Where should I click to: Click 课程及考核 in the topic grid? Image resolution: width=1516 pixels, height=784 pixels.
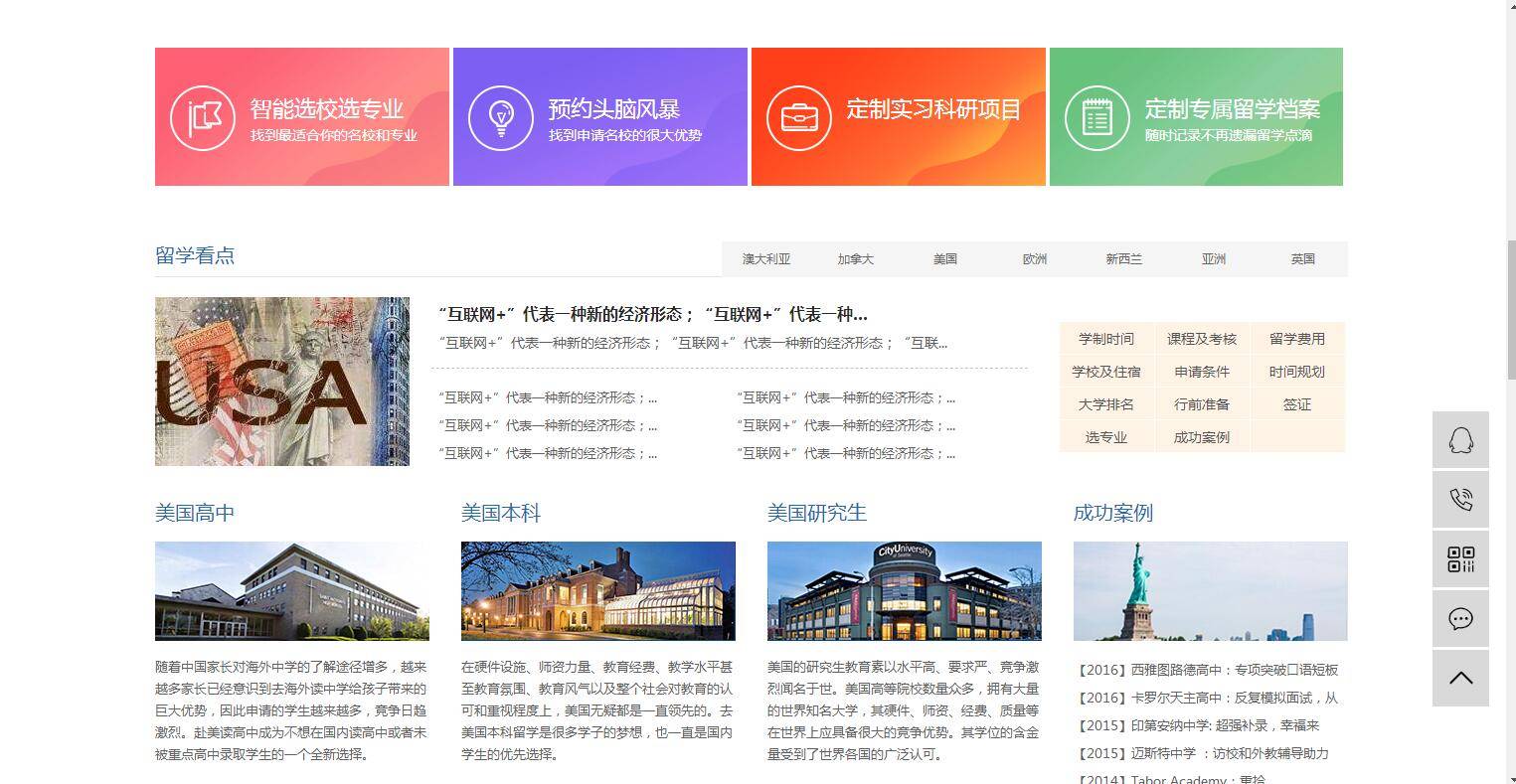click(x=1202, y=339)
